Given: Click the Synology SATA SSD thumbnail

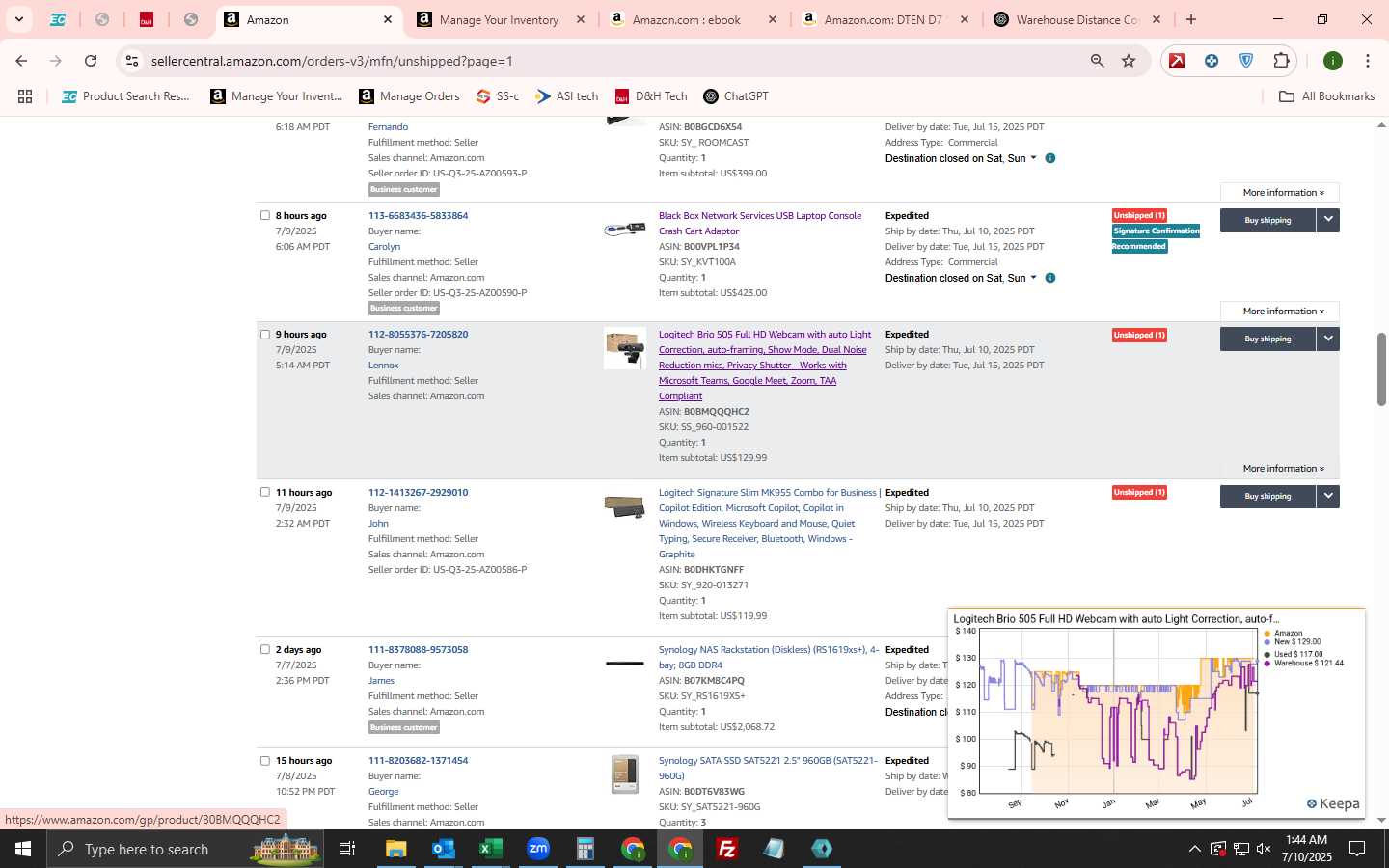Looking at the screenshot, I should coord(625,774).
